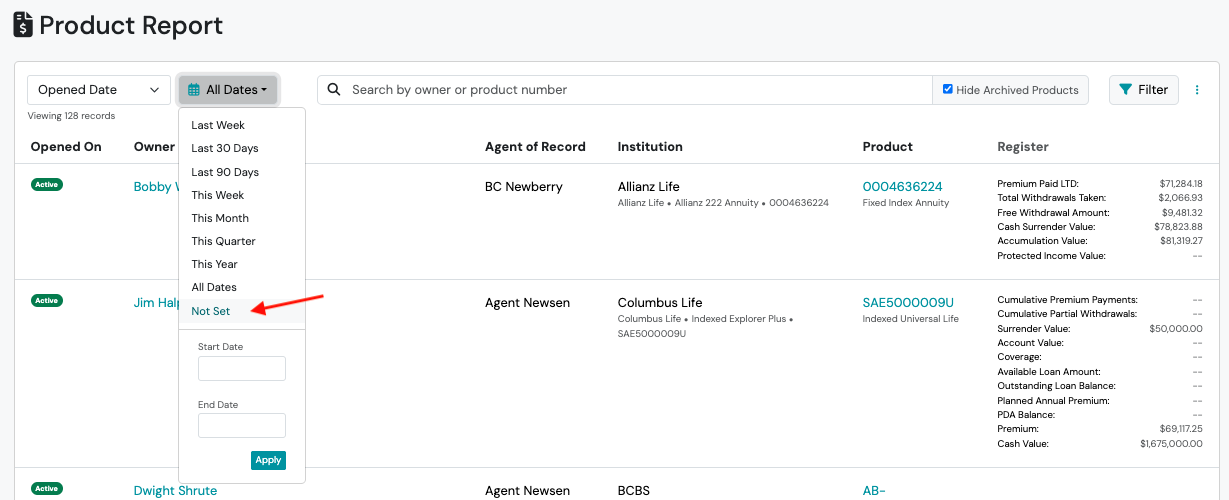Choose This Month option
Screen dimensions: 1229x500
220,218
